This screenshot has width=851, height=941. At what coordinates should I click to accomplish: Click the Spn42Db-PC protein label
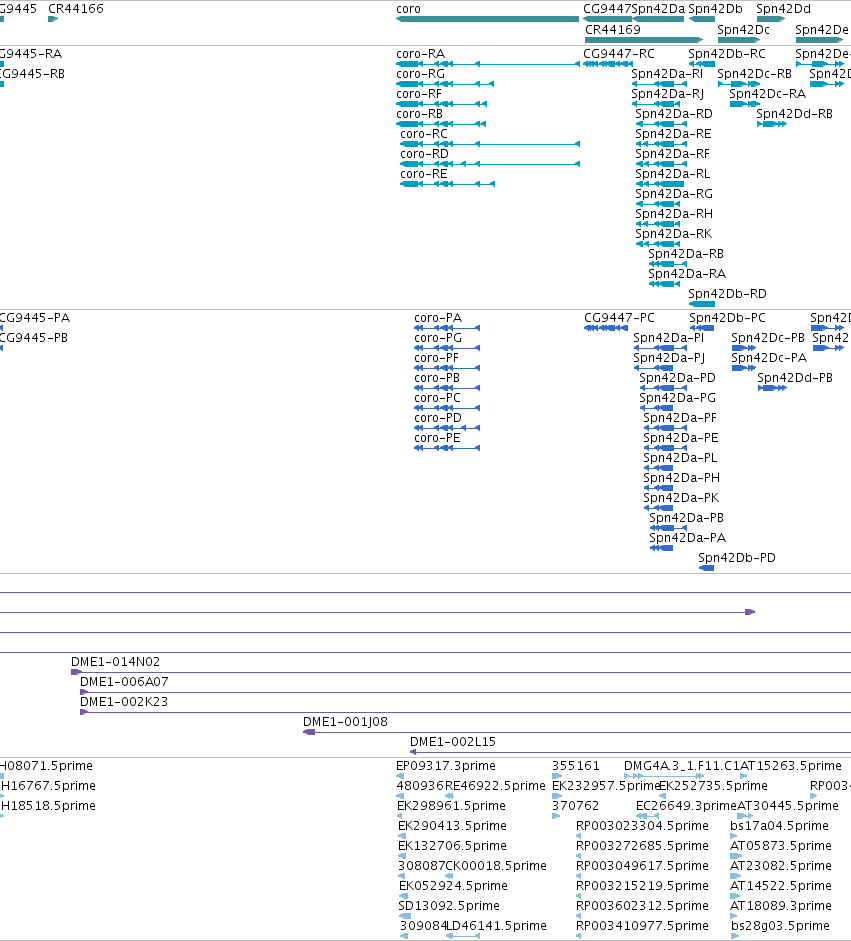click(727, 317)
